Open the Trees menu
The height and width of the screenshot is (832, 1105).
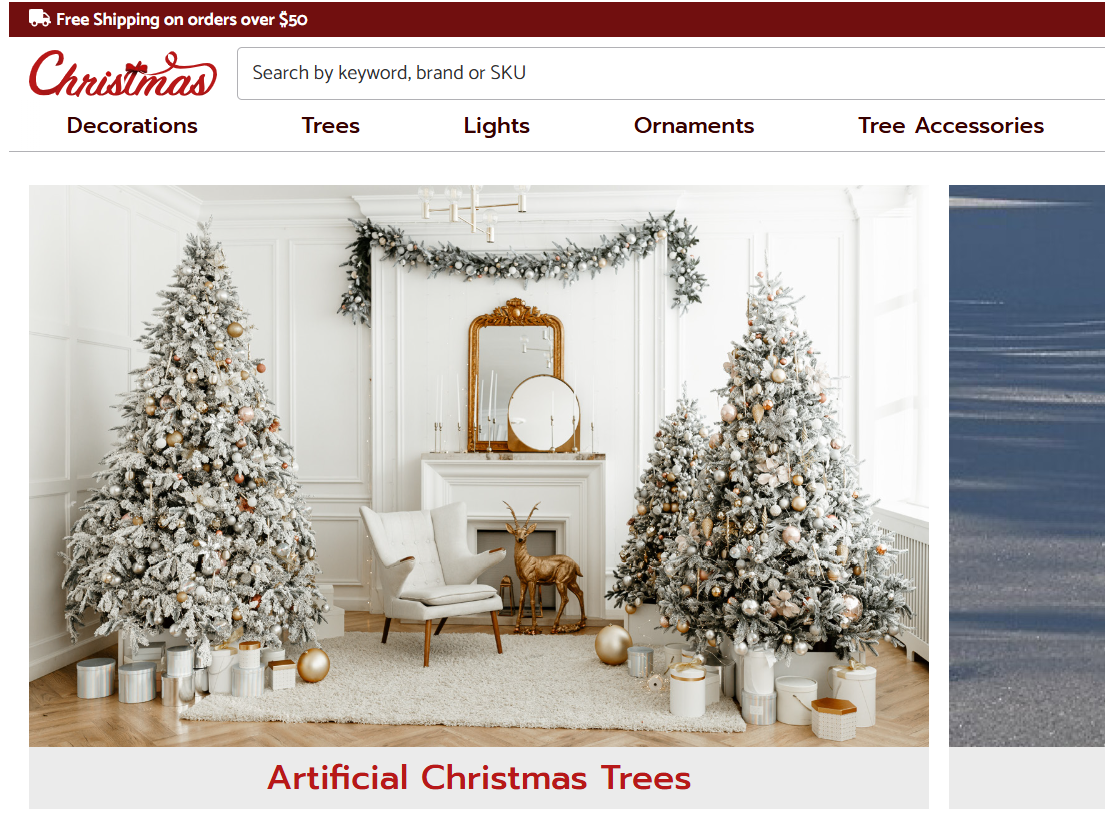(331, 125)
